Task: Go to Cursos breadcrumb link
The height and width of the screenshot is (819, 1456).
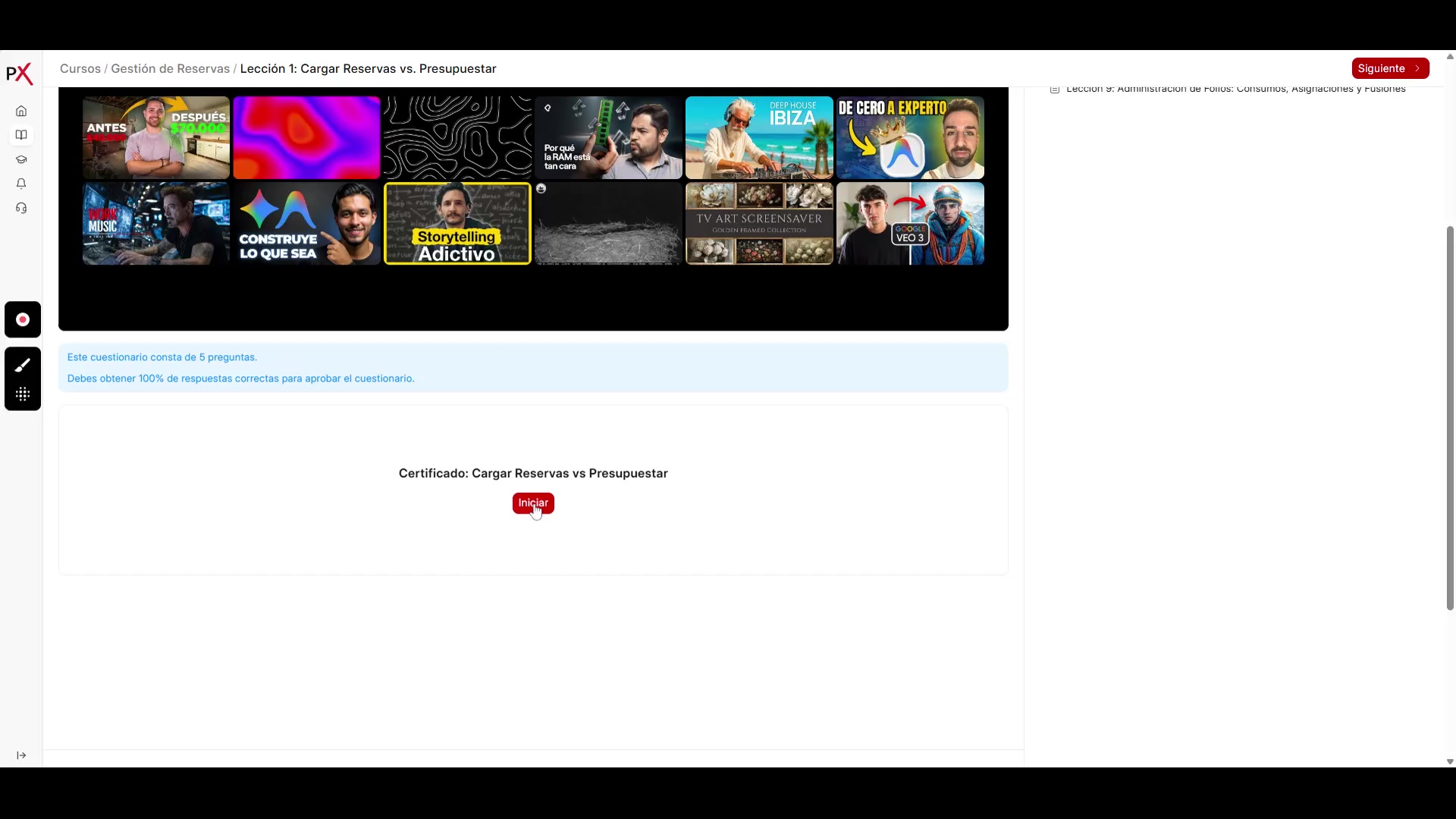Action: point(80,69)
